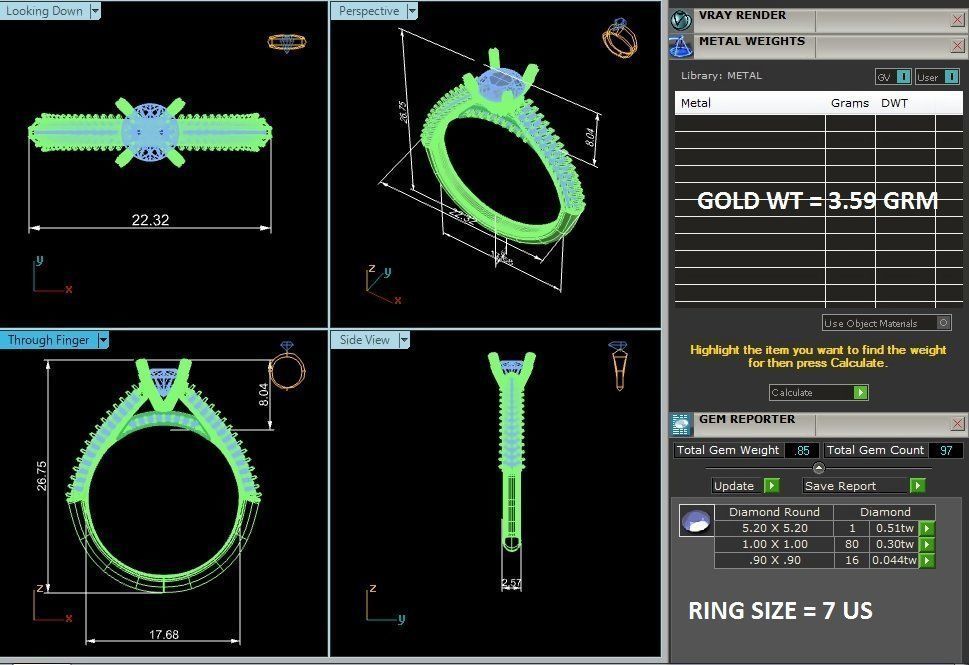Open the VRay Render tool icon
This screenshot has width=969, height=665.
click(x=680, y=20)
